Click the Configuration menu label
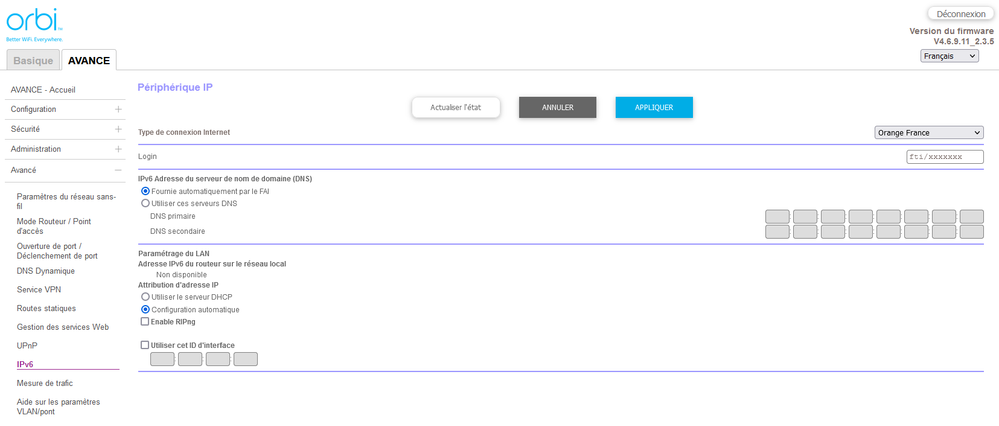Screen dimensions: 999x426 (34, 110)
